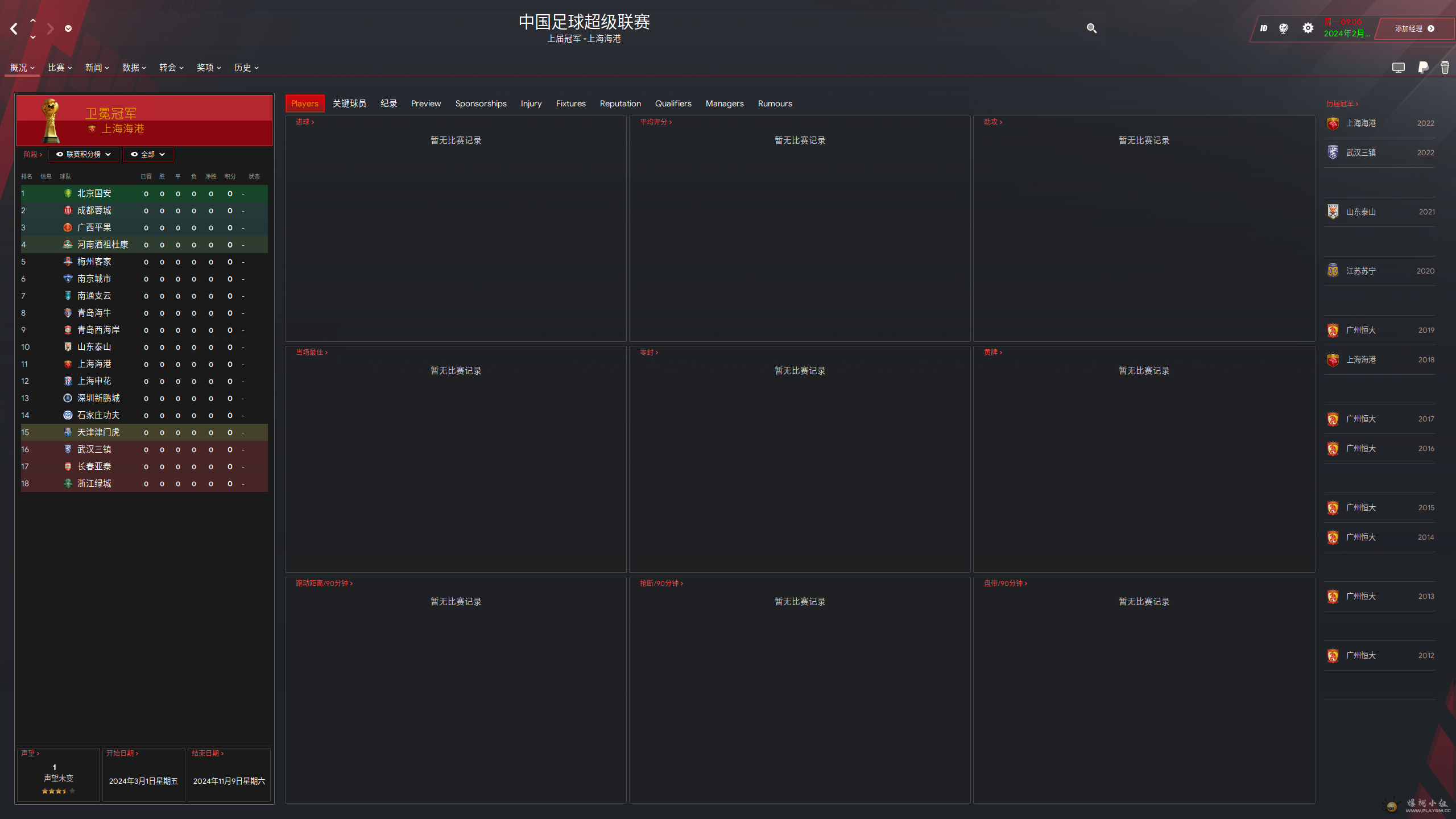Switch to the Preview tab
The height and width of the screenshot is (819, 1456).
coord(426,104)
